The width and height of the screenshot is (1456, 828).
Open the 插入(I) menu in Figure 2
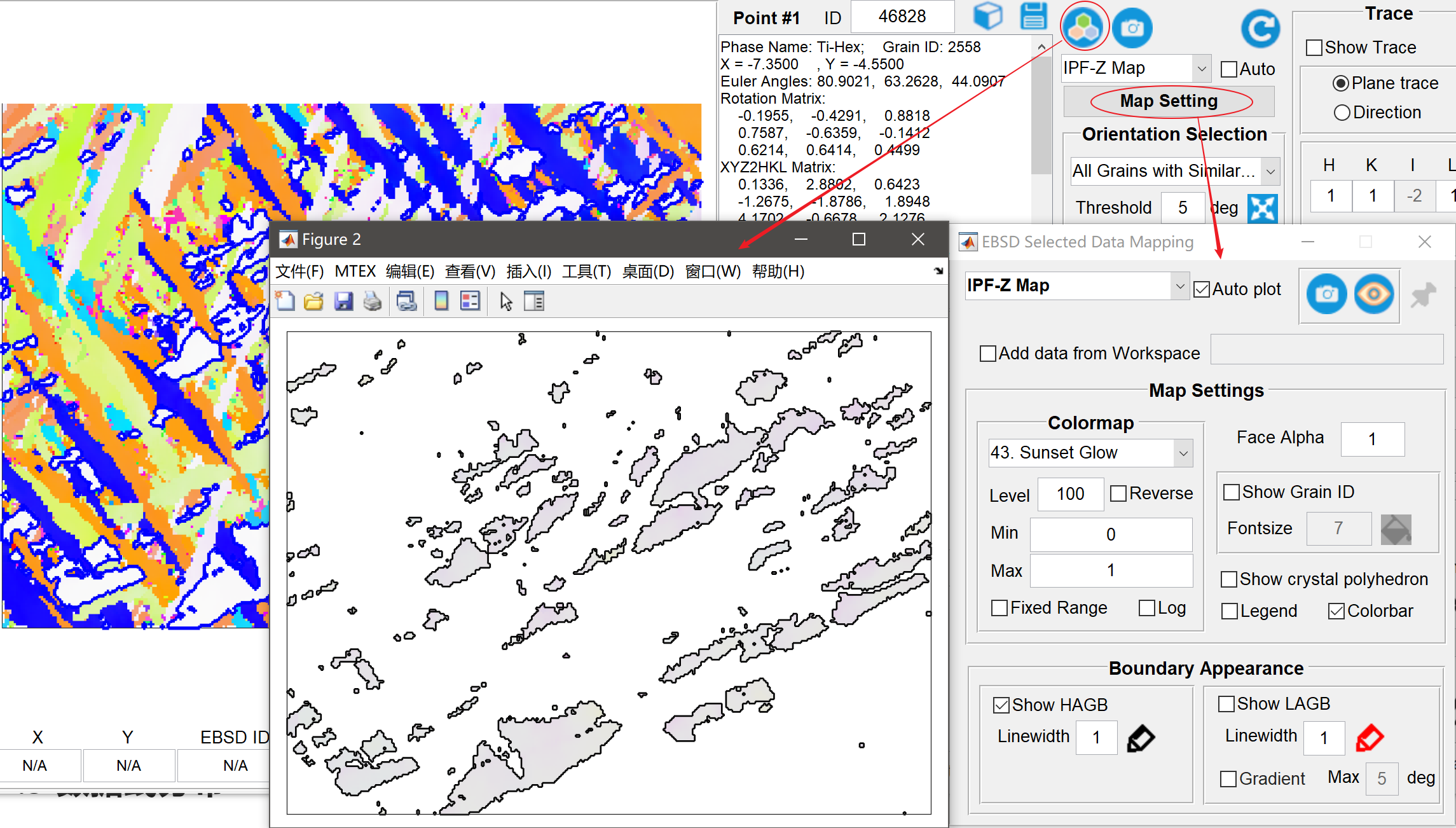click(x=528, y=272)
